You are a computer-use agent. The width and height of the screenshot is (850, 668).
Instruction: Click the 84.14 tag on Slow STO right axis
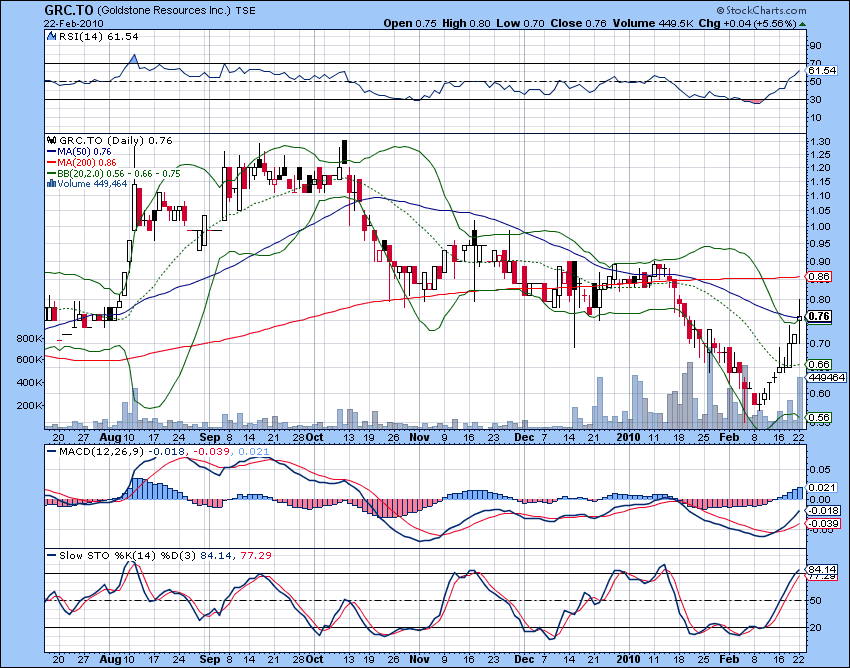click(822, 569)
